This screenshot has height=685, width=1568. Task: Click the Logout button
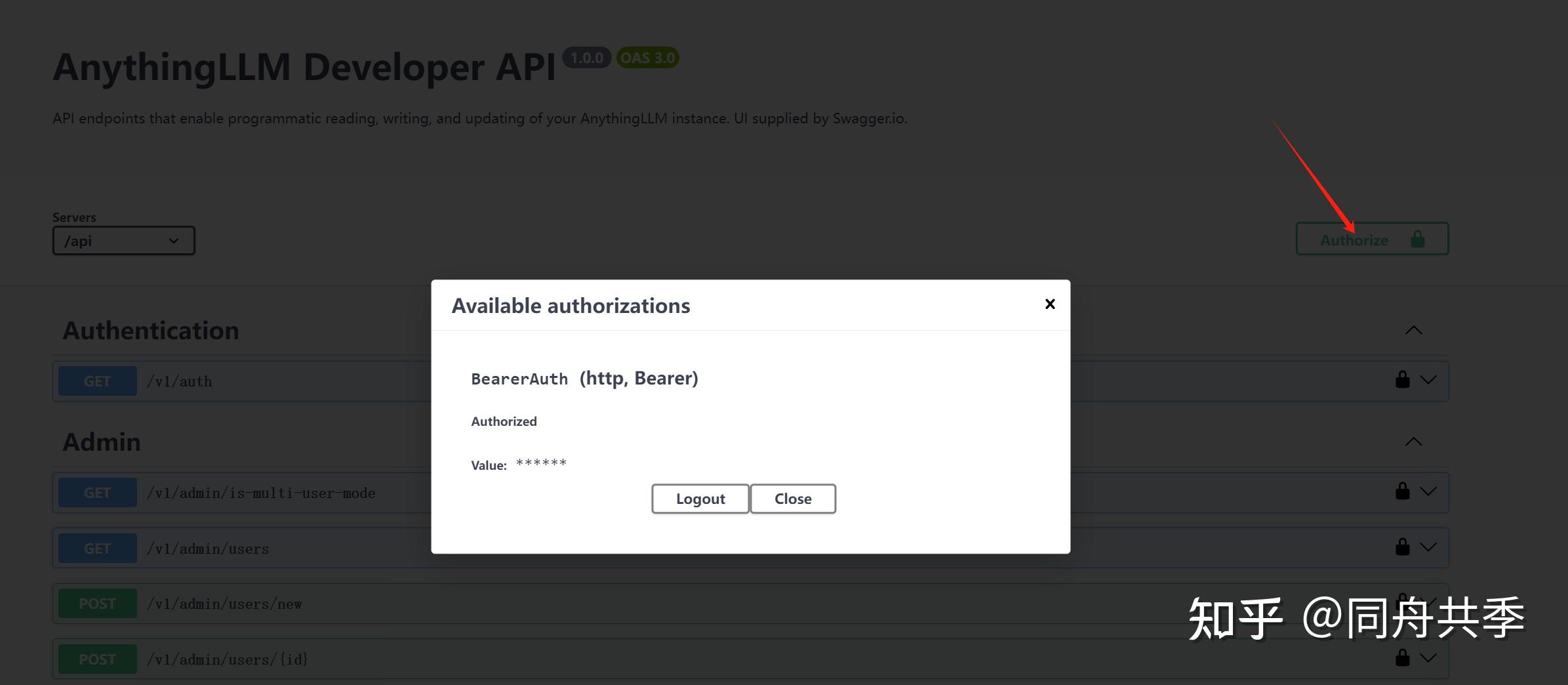click(700, 499)
